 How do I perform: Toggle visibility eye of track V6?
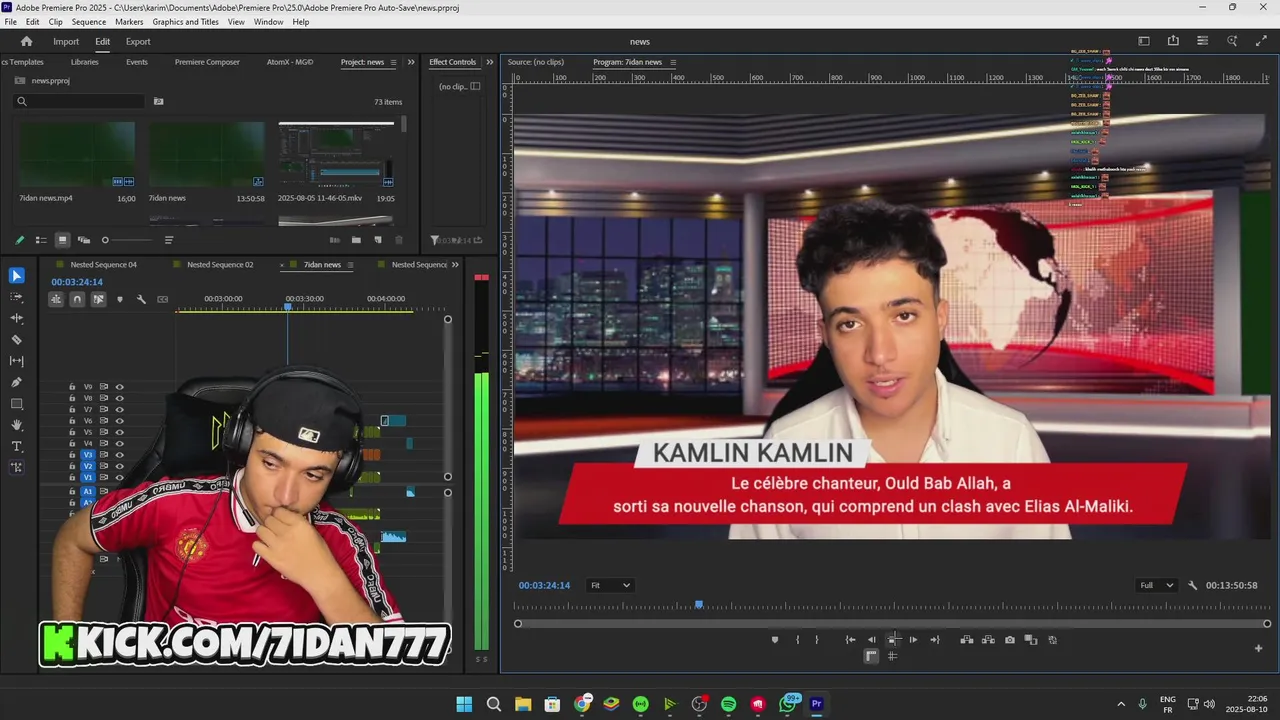point(119,421)
